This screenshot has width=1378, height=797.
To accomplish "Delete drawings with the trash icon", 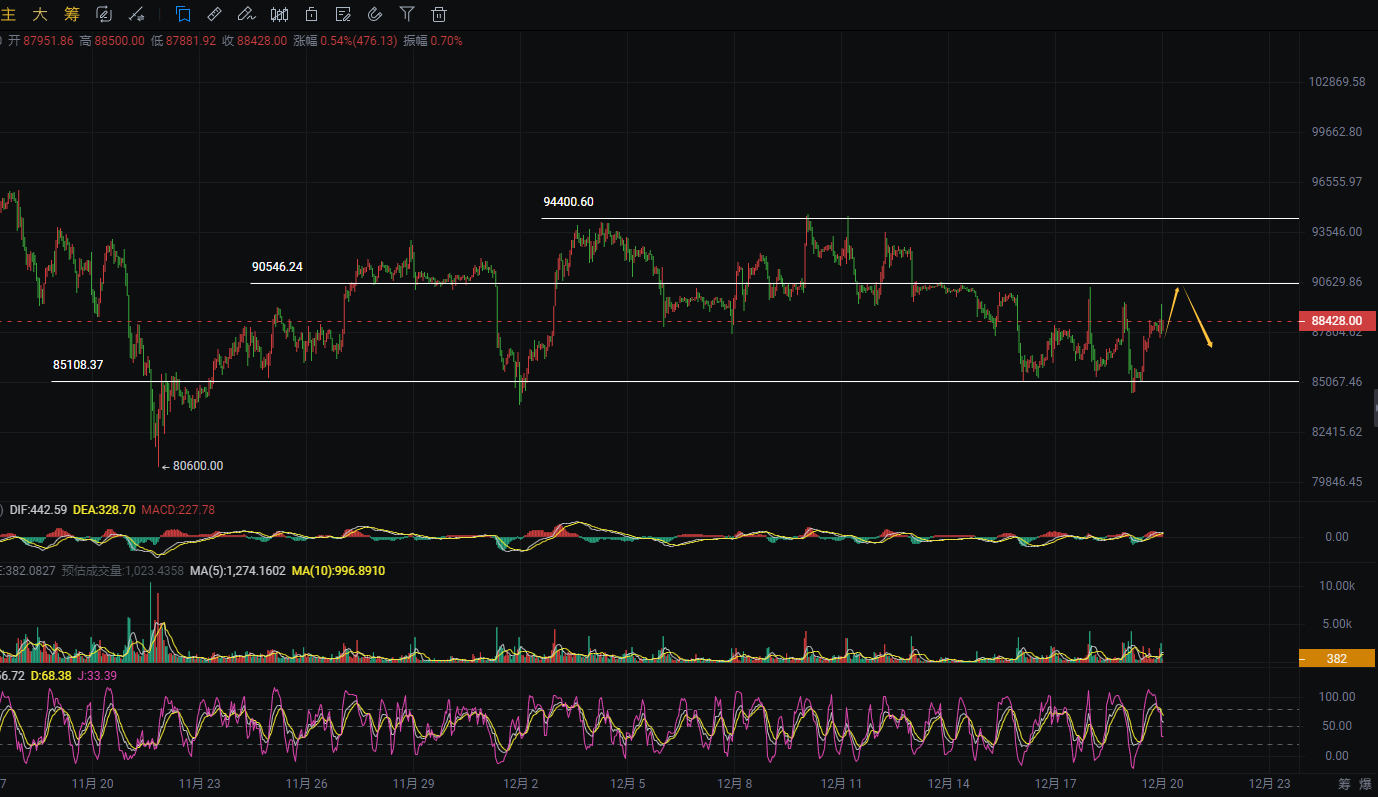I will pyautogui.click(x=438, y=14).
